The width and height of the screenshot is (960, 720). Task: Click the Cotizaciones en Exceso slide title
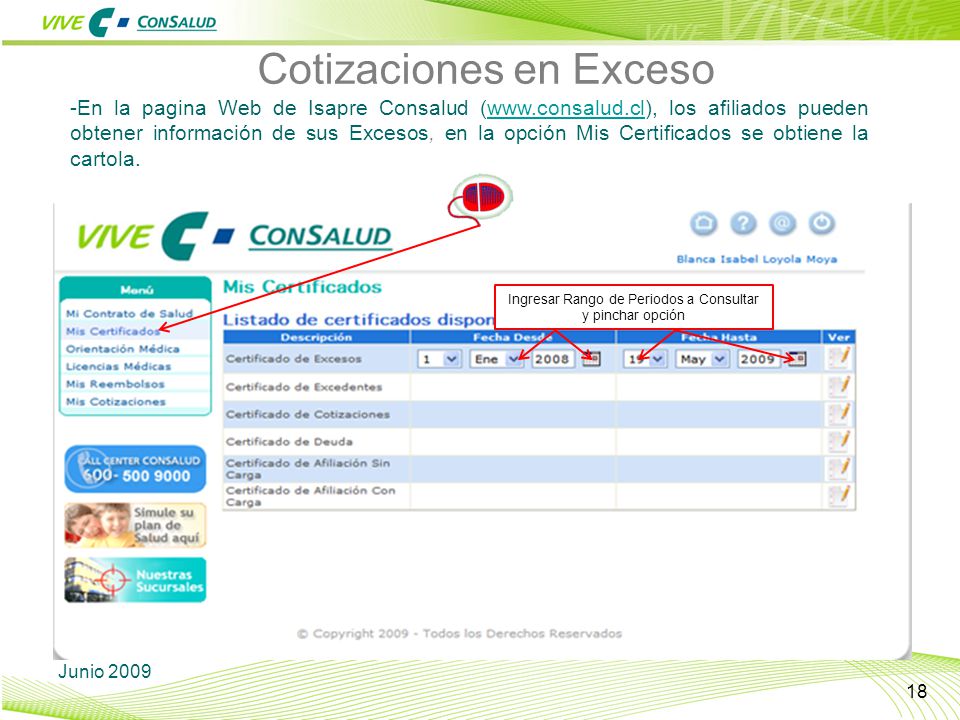(486, 69)
